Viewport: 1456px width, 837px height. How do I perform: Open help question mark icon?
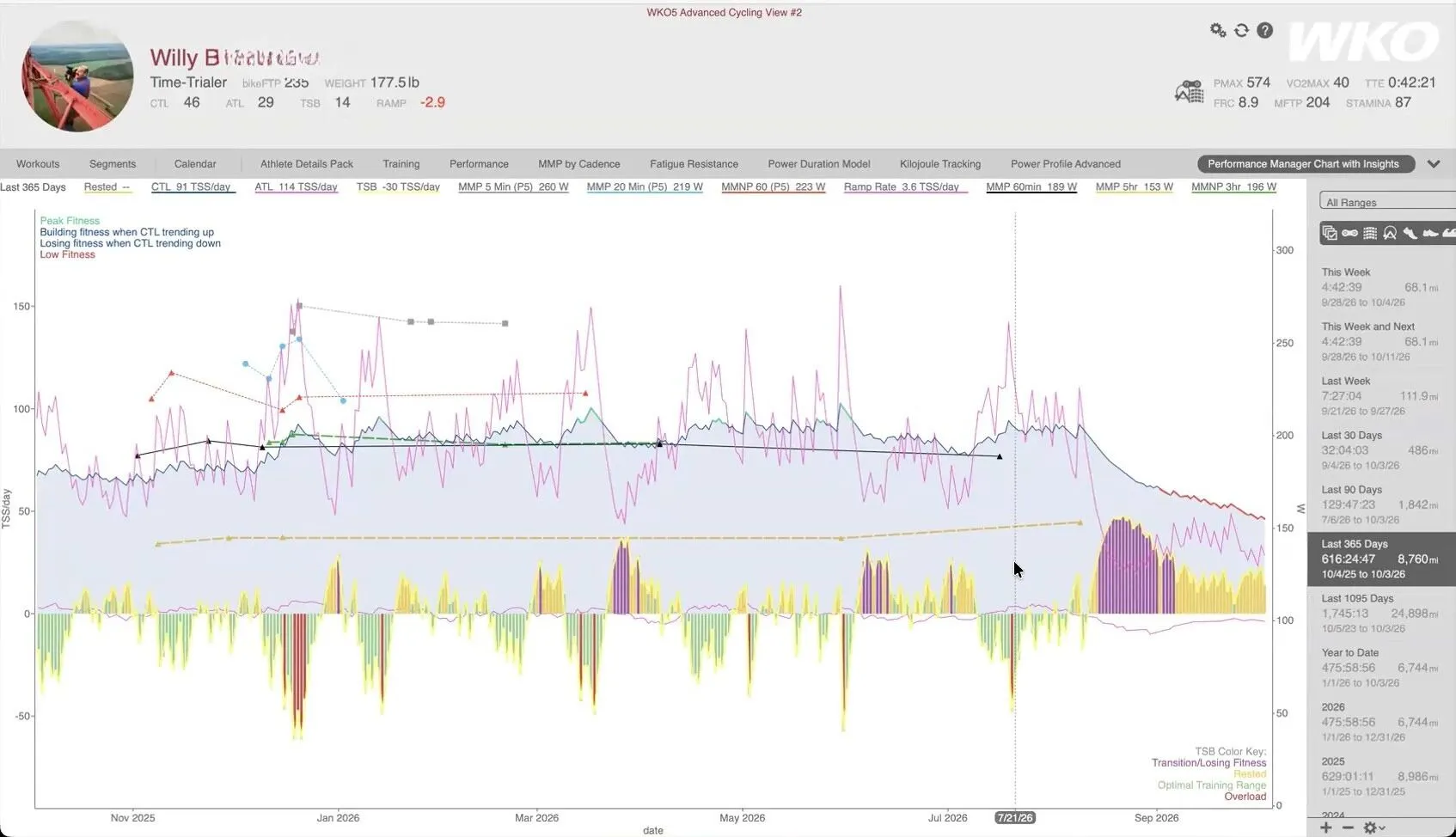1264,30
